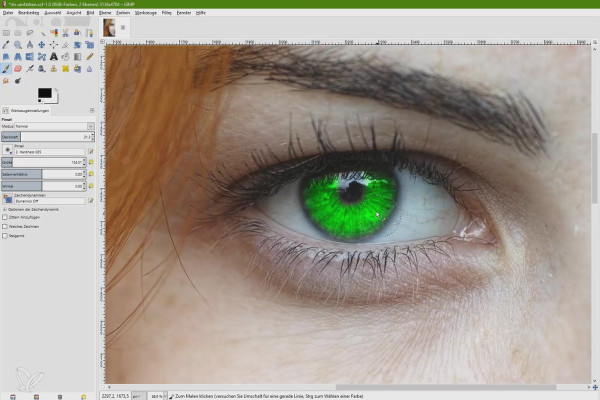Screen dimensions: 600x400
Task: Expand Optionen der Zeichendynamik
Action: pos(5,210)
